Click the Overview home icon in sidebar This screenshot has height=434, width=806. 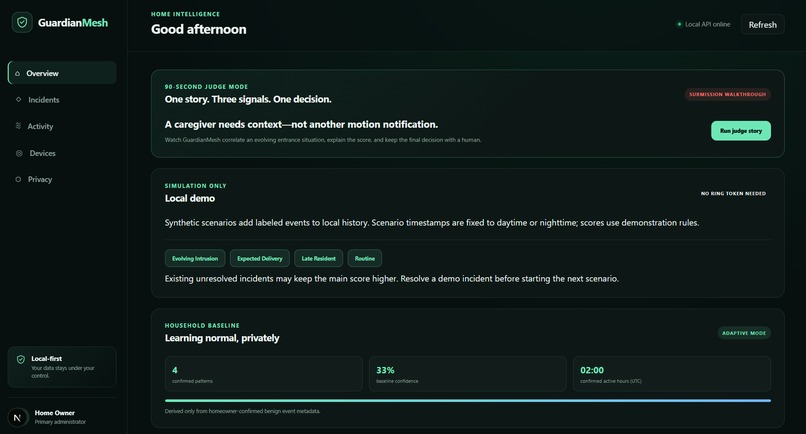coord(17,74)
